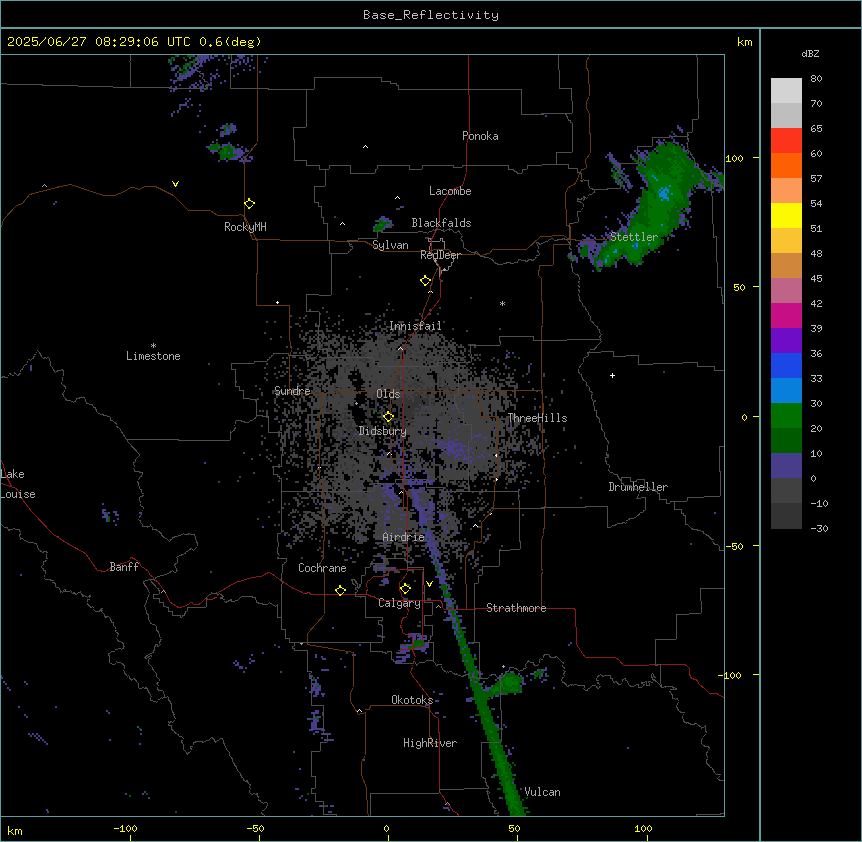This screenshot has height=842, width=862.
Task: Click the Calgary city label
Action: [x=399, y=603]
